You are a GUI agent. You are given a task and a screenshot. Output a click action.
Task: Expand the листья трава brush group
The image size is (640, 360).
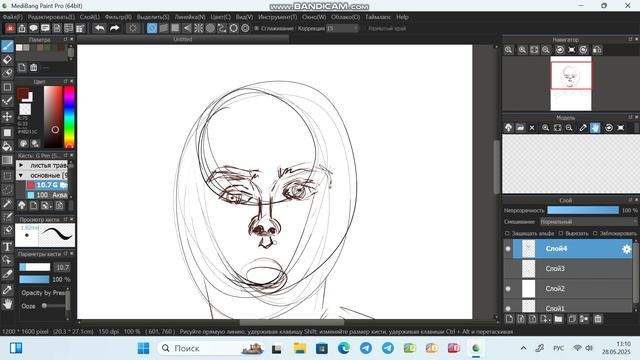(x=21, y=165)
